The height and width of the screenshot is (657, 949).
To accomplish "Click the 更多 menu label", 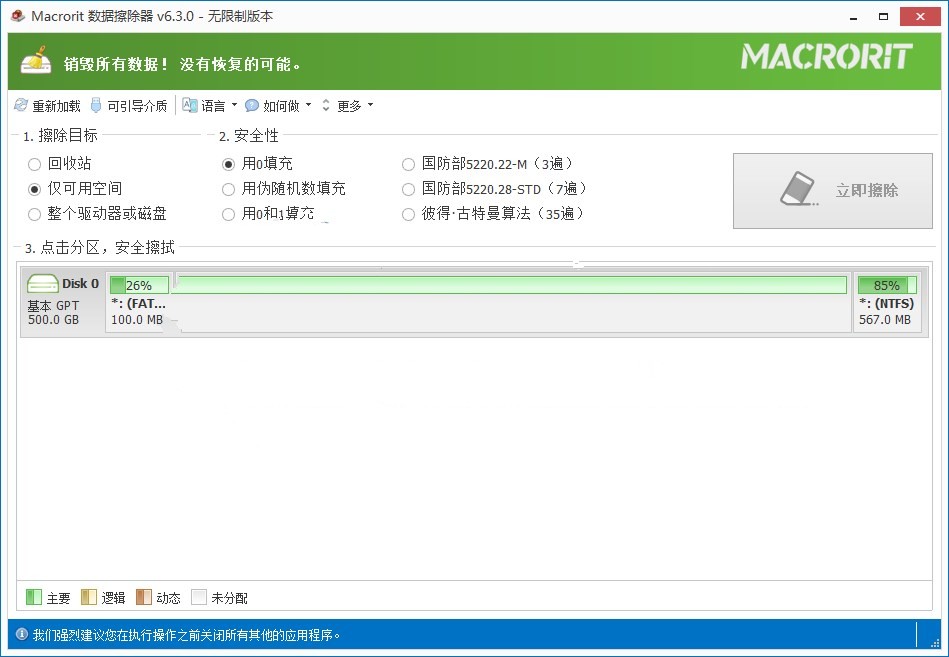I will point(349,106).
